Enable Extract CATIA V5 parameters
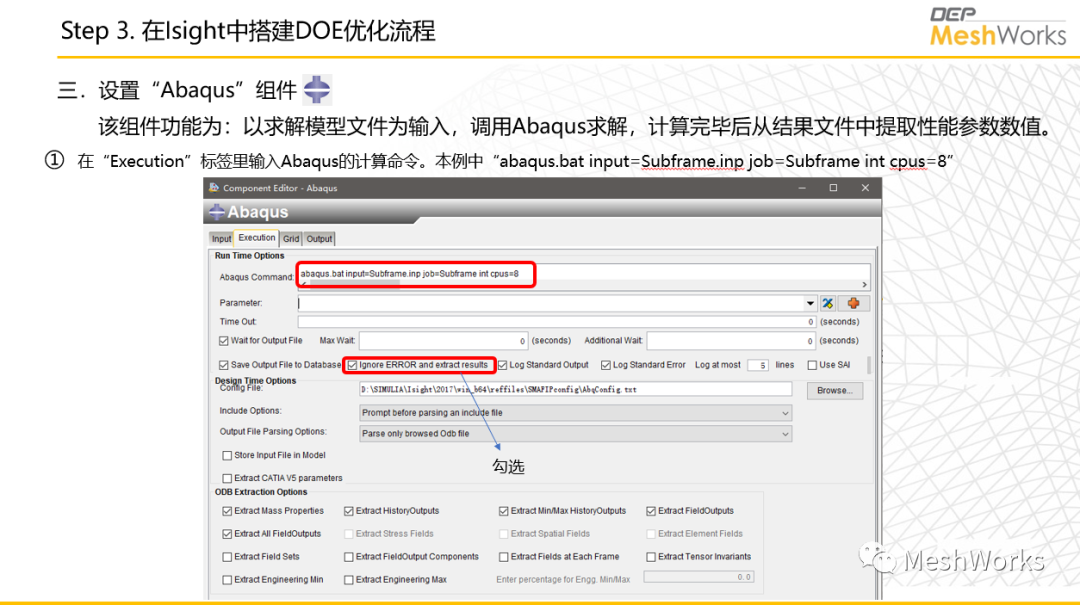 227,478
